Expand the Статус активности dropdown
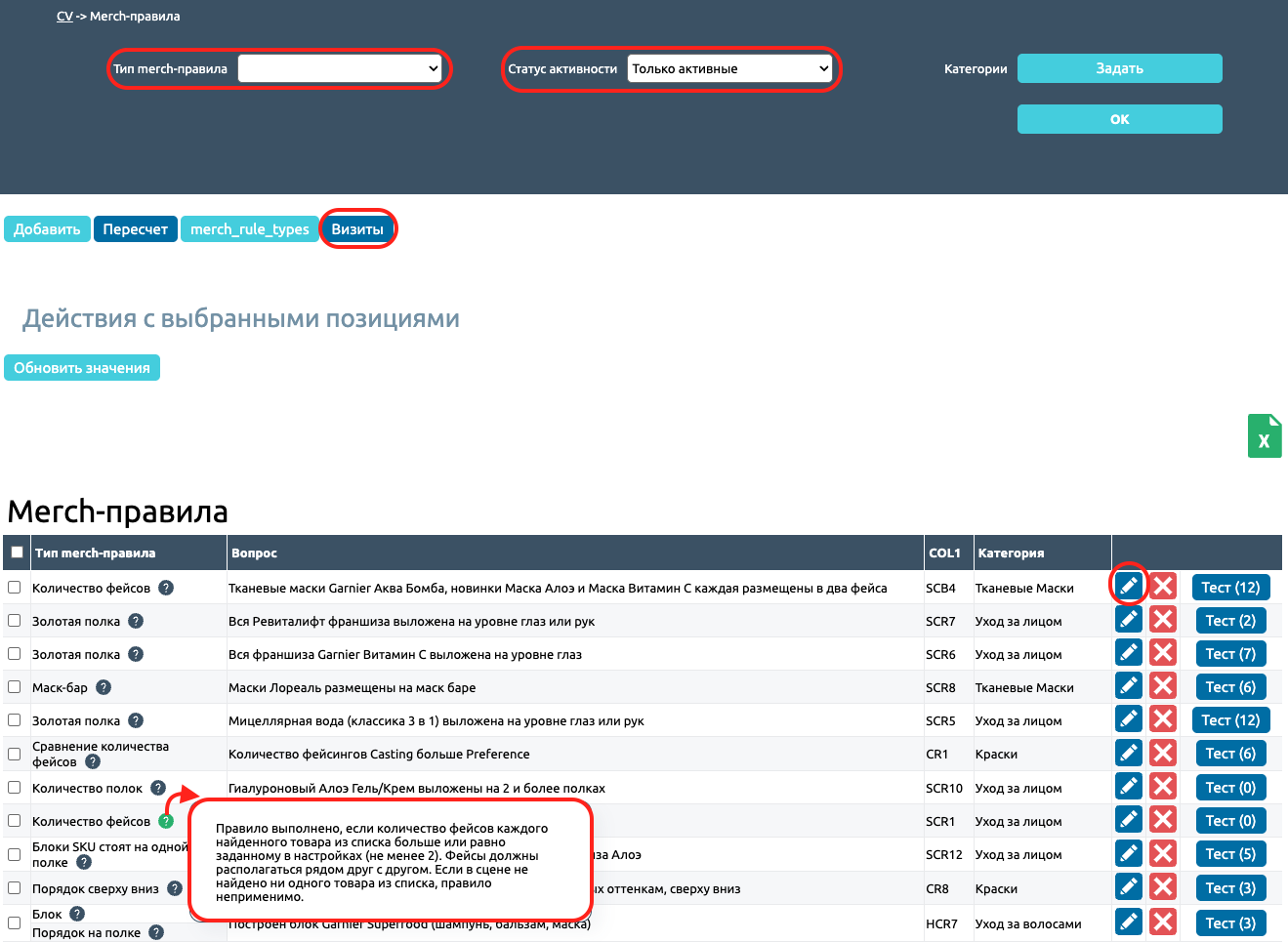 coord(729,68)
